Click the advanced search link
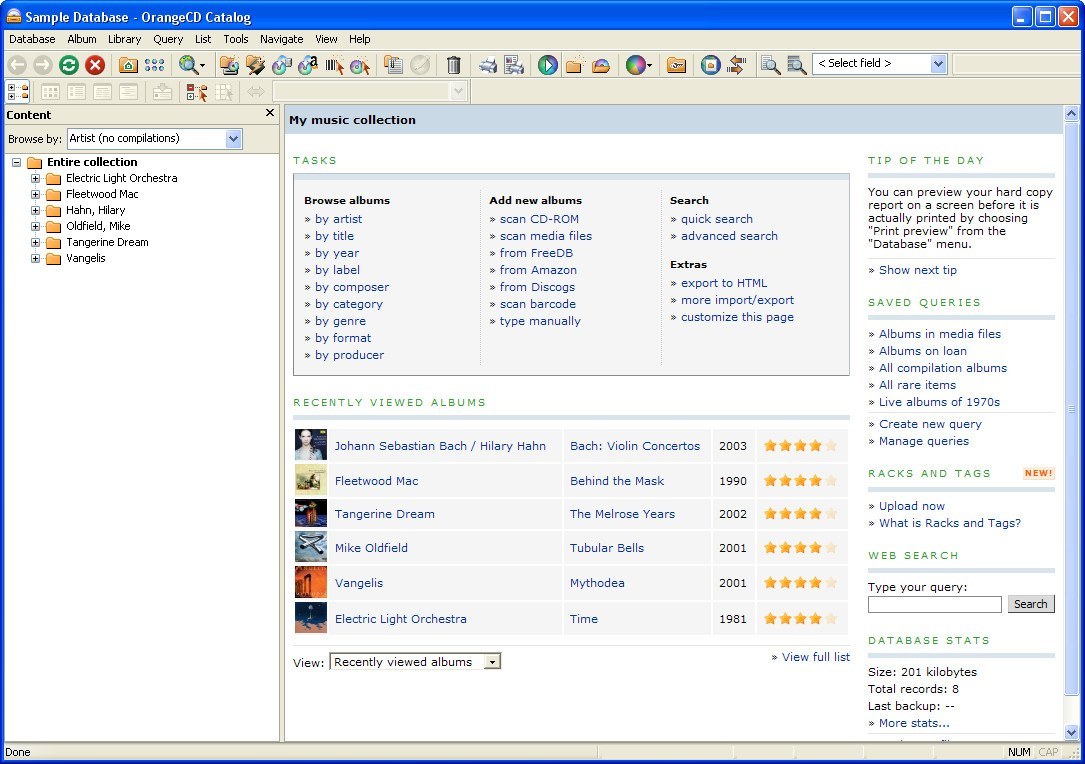Image resolution: width=1085 pixels, height=764 pixels. coord(729,236)
